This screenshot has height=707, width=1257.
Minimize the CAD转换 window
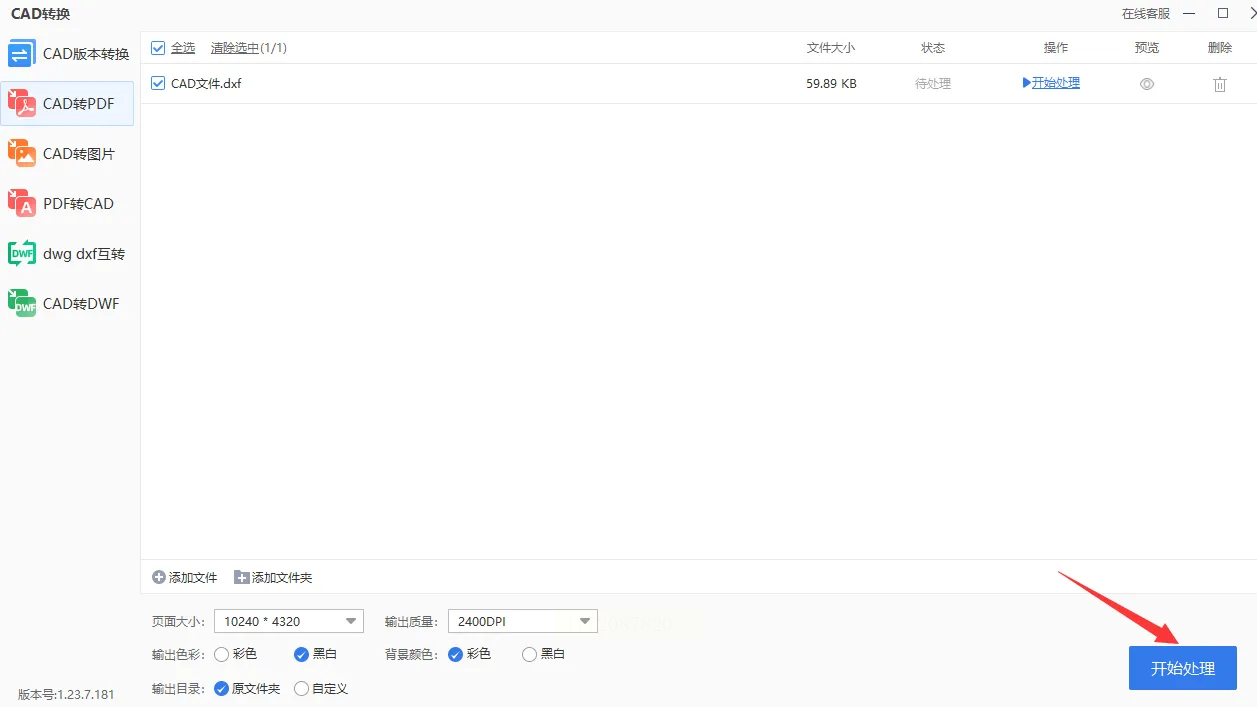tap(1189, 14)
